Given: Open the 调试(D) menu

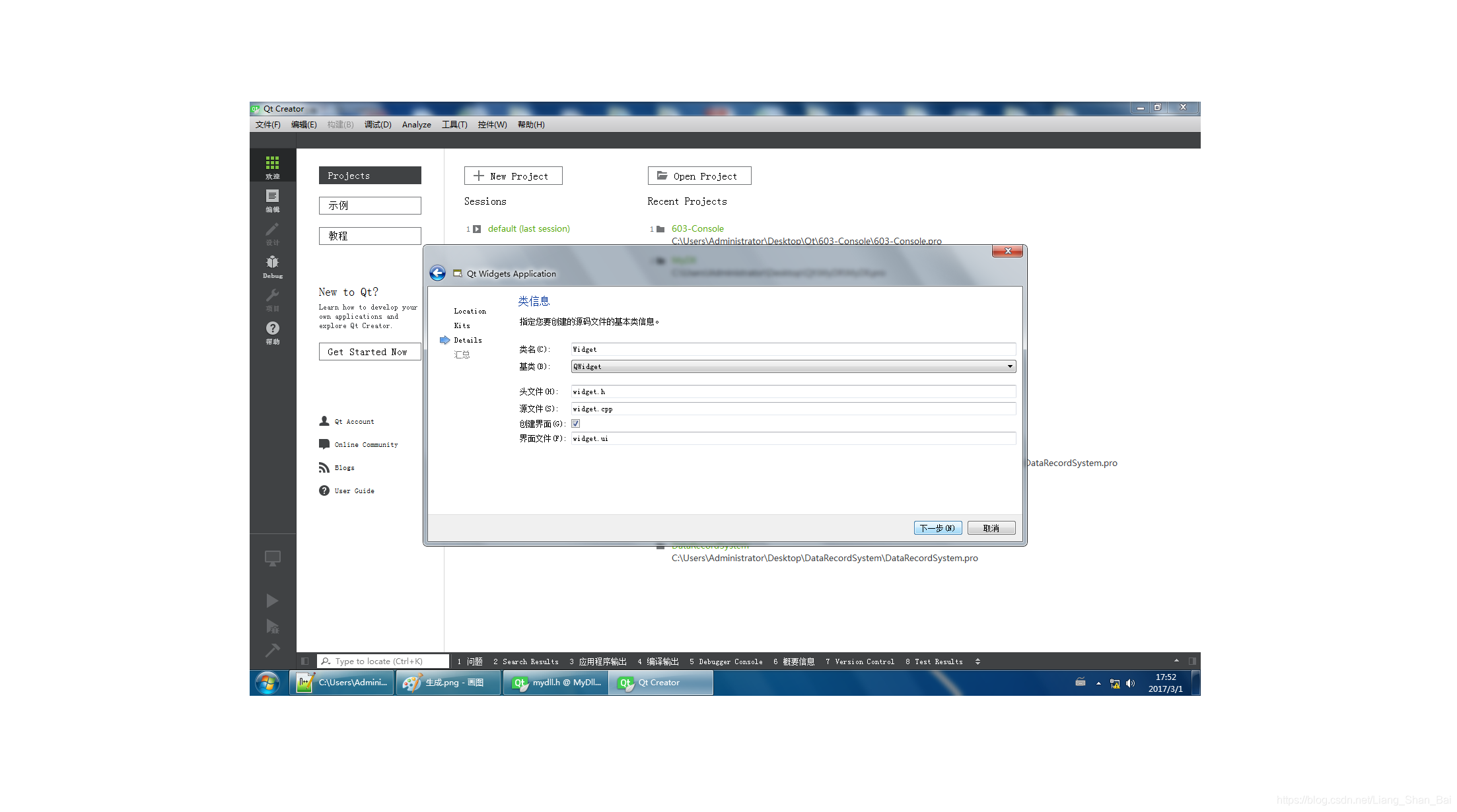Looking at the screenshot, I should tap(378, 125).
